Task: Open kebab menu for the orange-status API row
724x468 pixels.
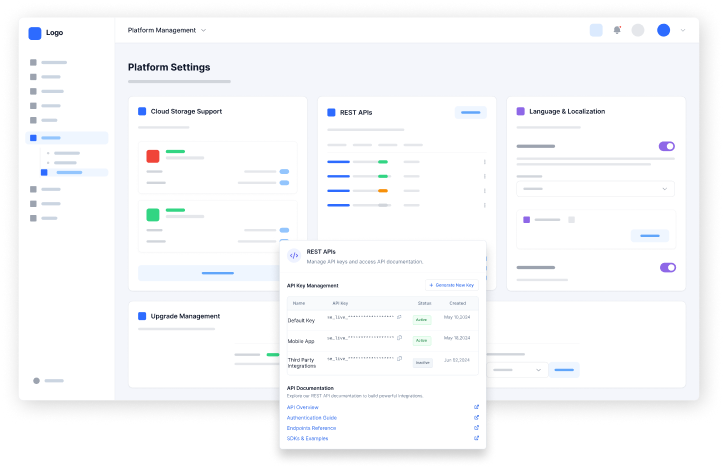Action: tap(484, 191)
